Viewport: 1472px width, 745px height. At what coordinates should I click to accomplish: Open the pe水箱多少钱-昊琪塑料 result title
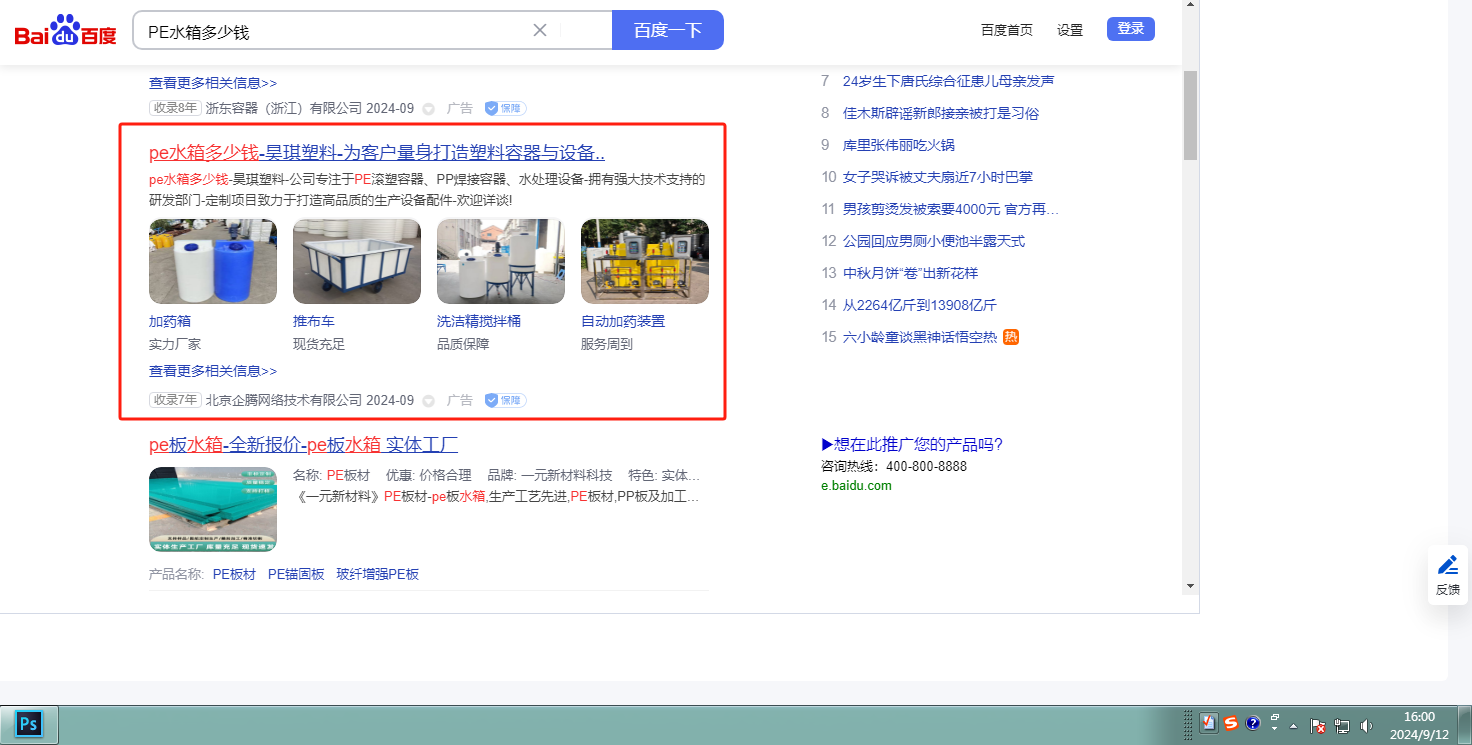tap(377, 153)
